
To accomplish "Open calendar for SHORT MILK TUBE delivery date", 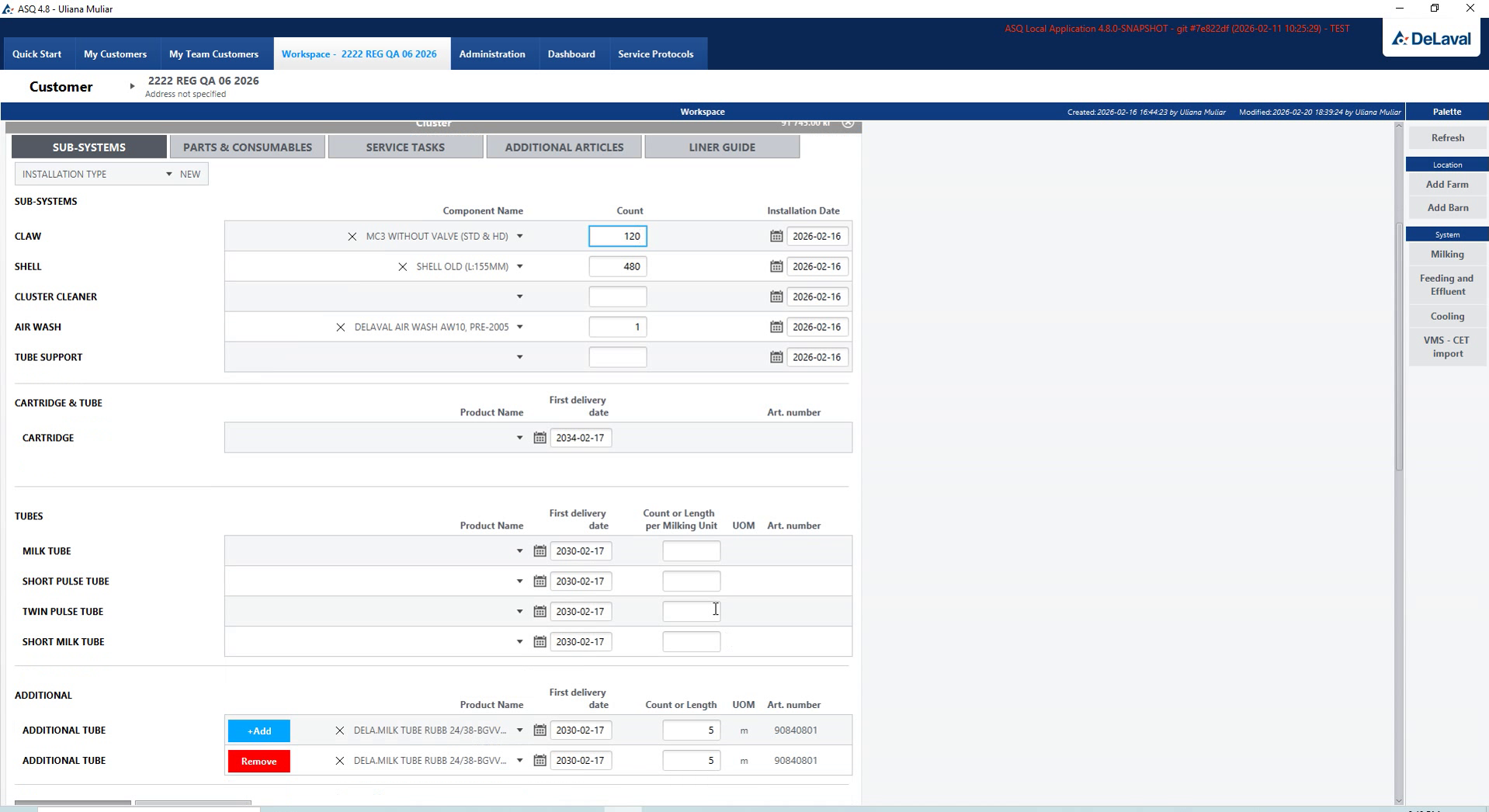I will (540, 642).
